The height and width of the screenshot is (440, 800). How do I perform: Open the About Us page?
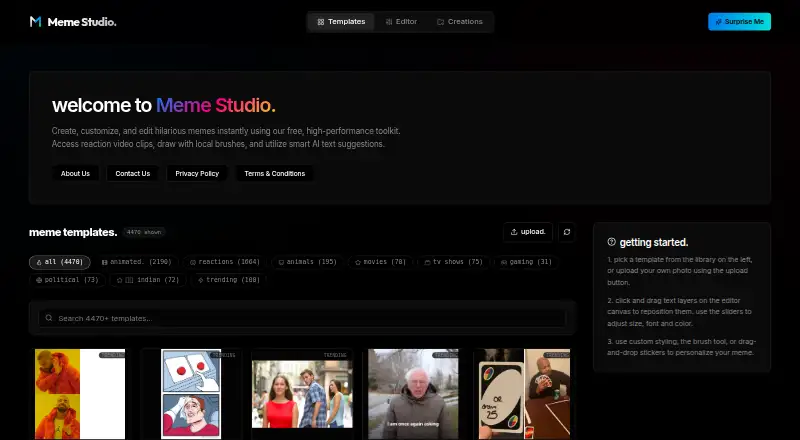click(75, 174)
